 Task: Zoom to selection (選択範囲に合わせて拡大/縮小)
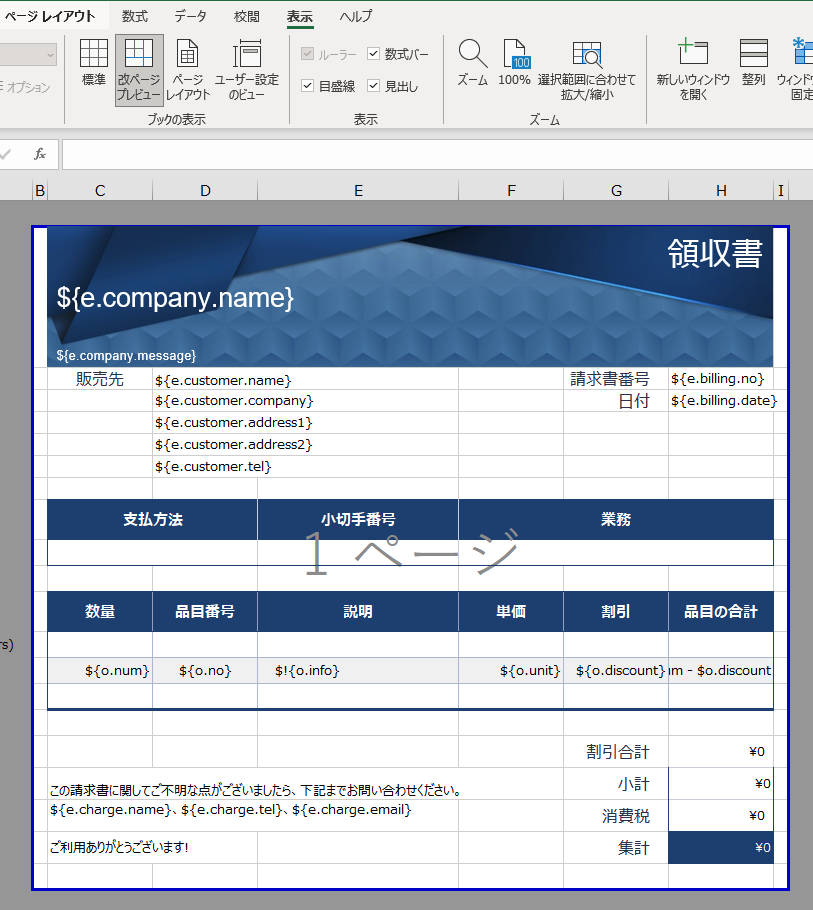pos(587,70)
